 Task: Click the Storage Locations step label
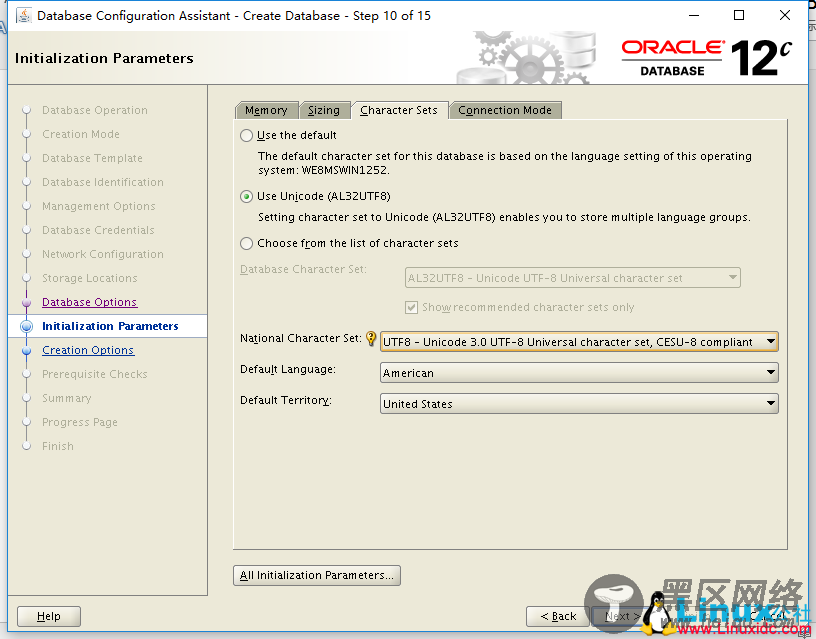(x=90, y=278)
